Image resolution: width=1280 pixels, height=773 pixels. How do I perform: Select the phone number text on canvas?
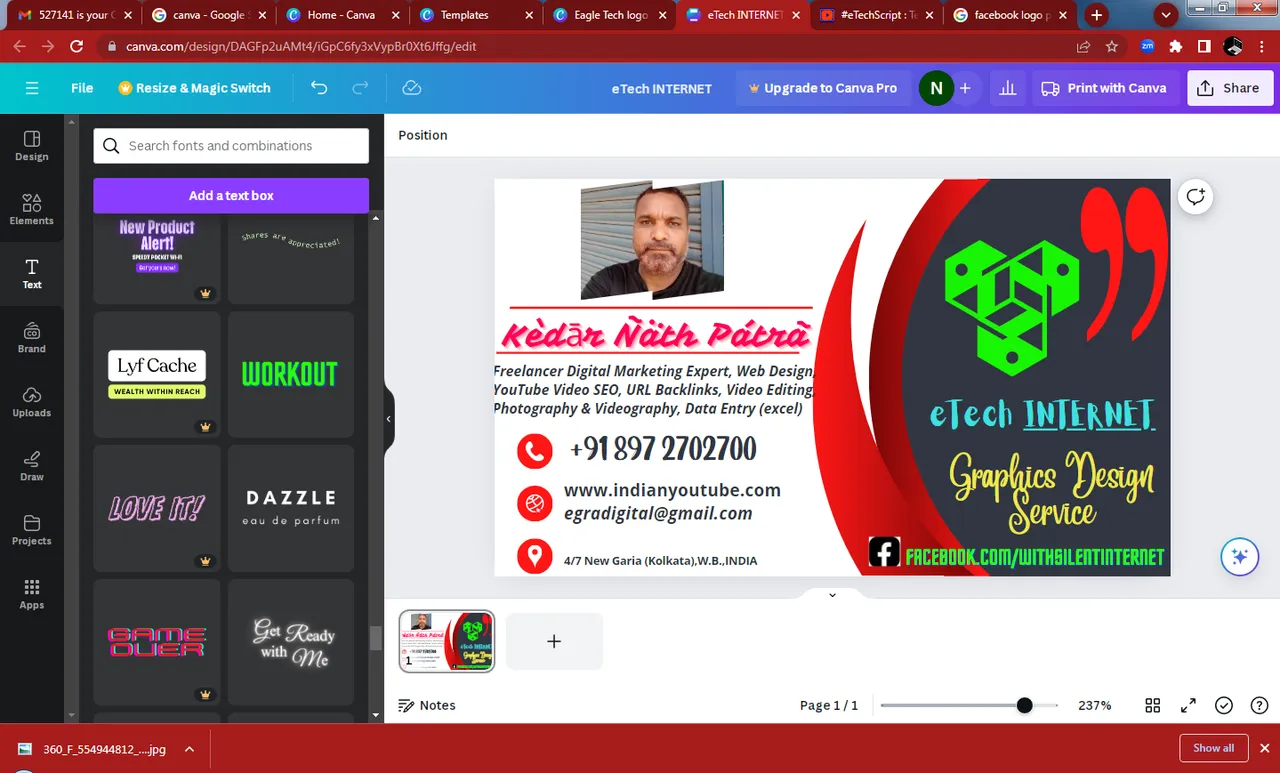663,449
